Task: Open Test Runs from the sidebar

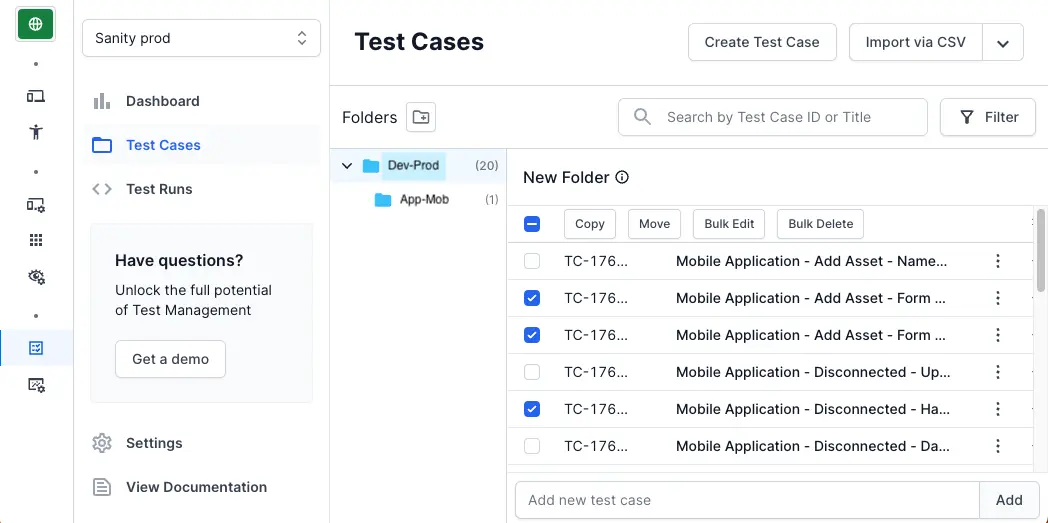Action: 159,189
